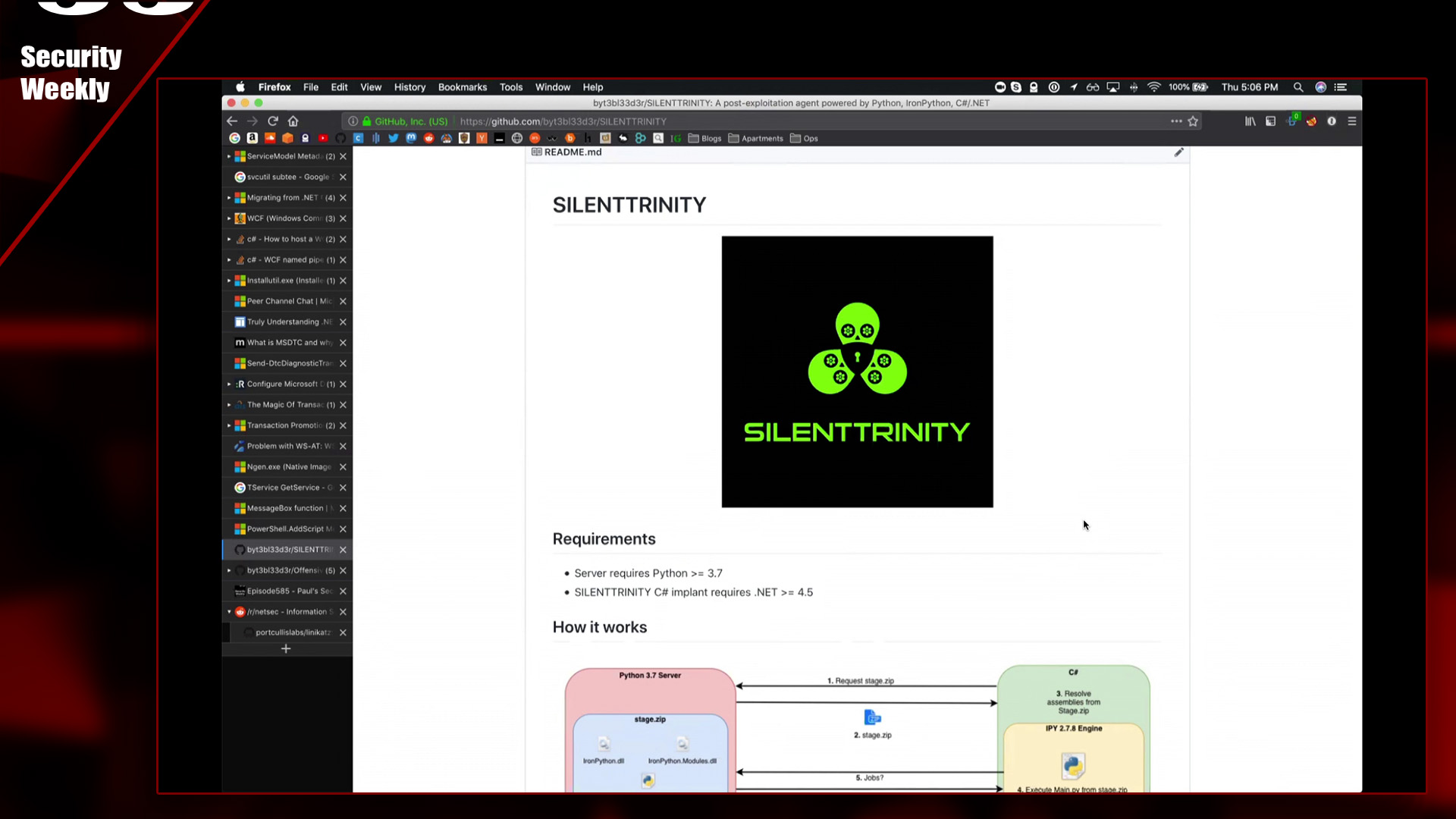
Task: Click the README.md file header
Action: tap(573, 152)
